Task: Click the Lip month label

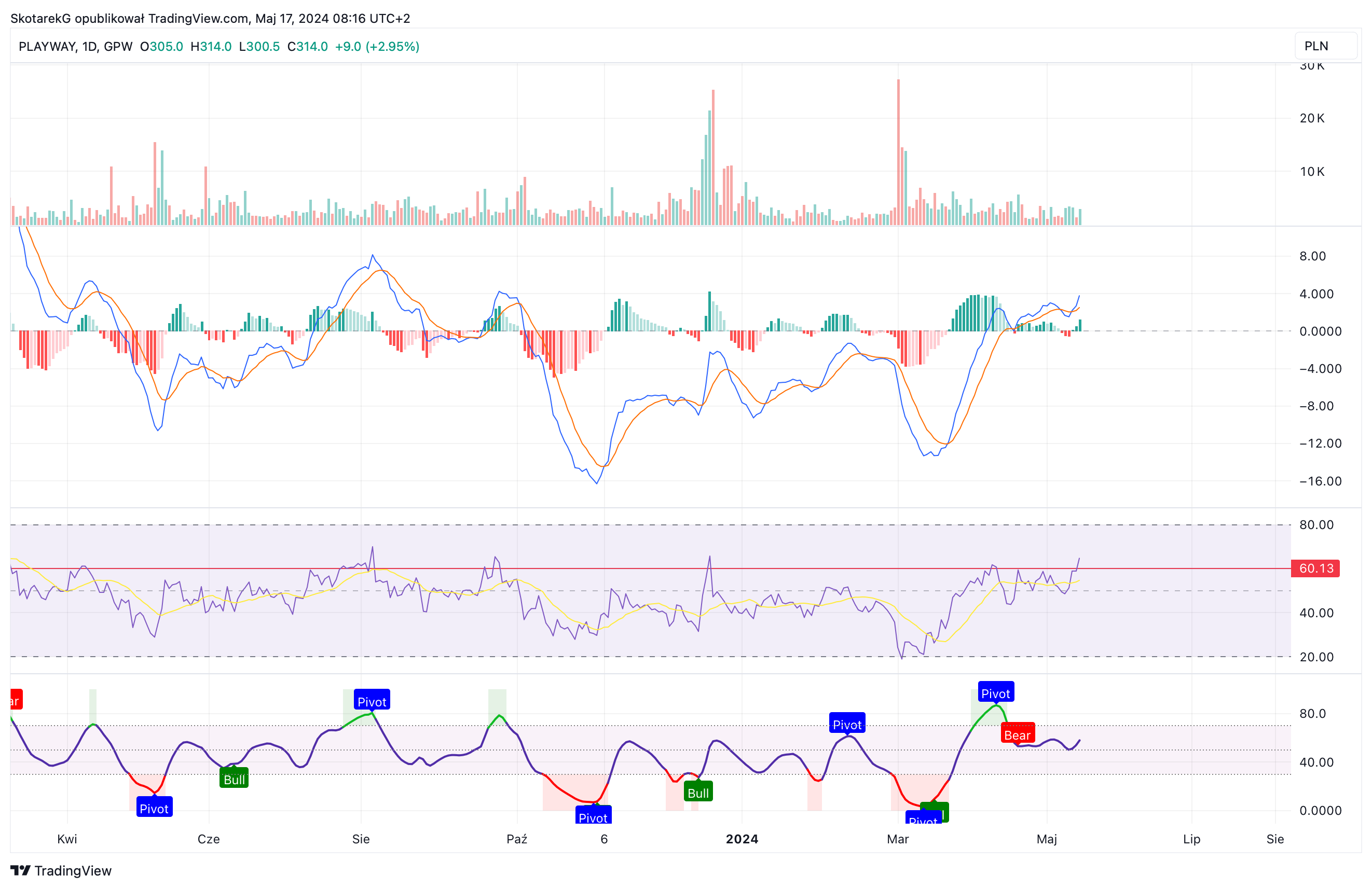Action: pos(1191,839)
